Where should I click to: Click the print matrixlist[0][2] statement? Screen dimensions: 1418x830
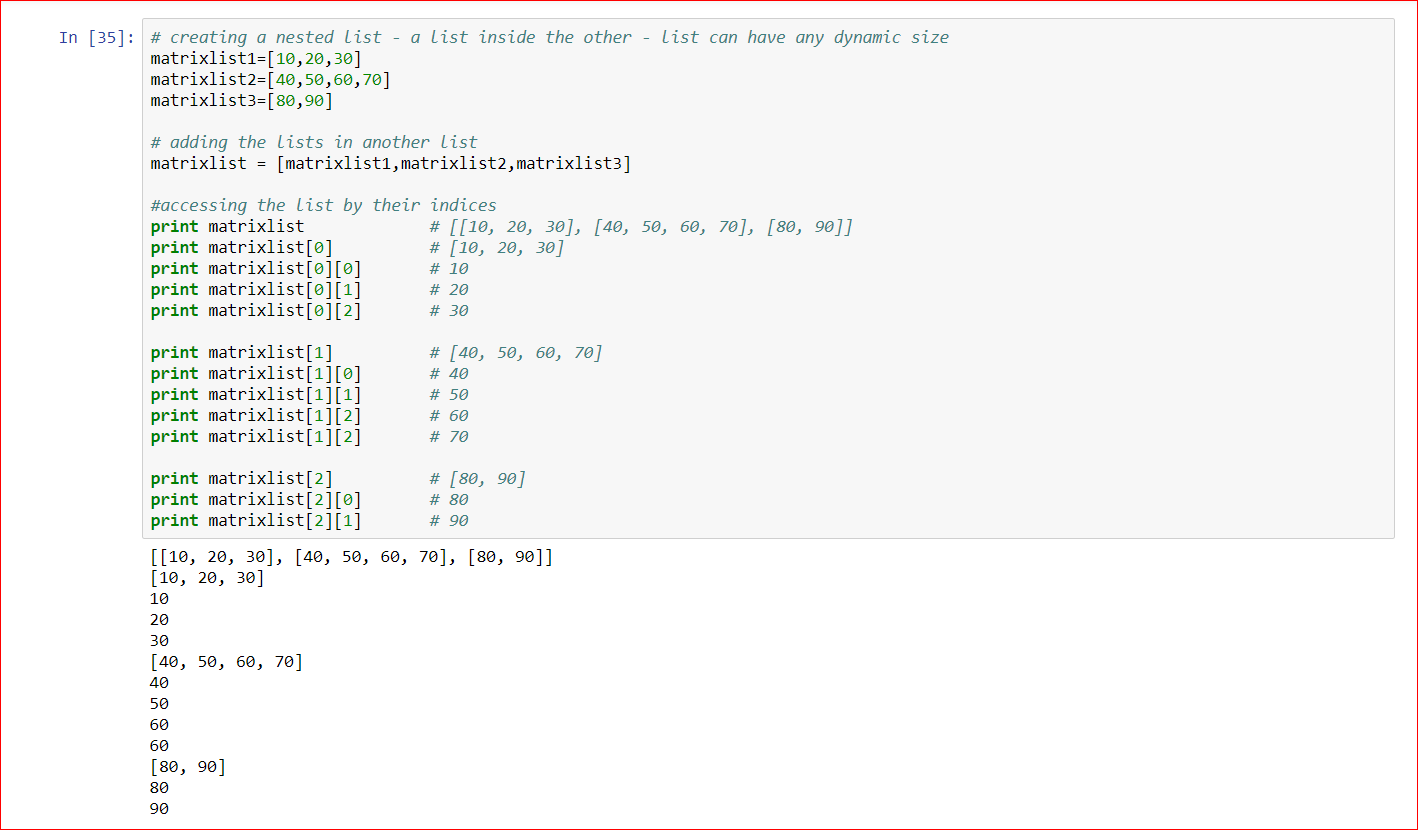(256, 311)
